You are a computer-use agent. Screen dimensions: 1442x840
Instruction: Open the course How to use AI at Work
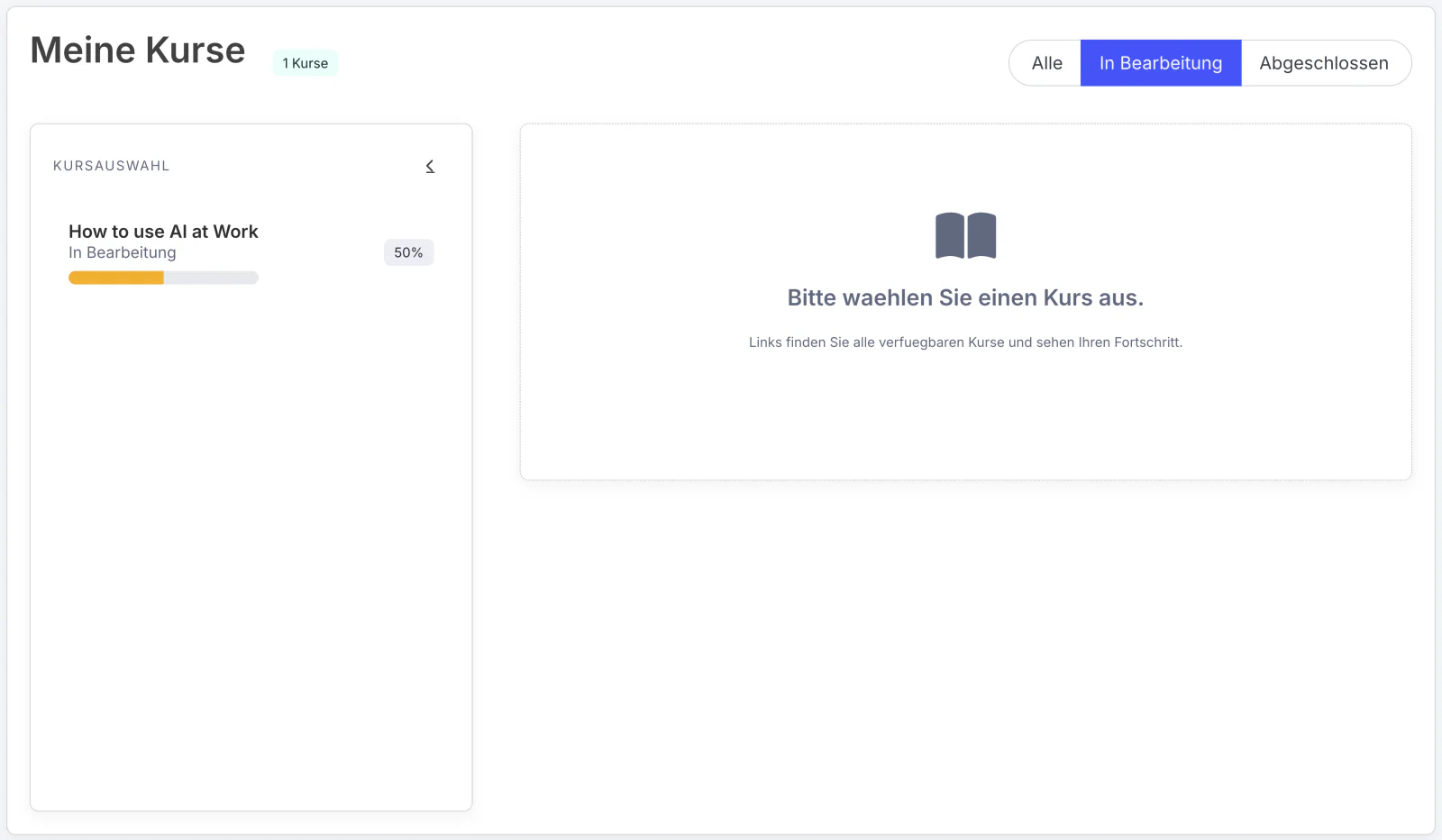(x=163, y=232)
